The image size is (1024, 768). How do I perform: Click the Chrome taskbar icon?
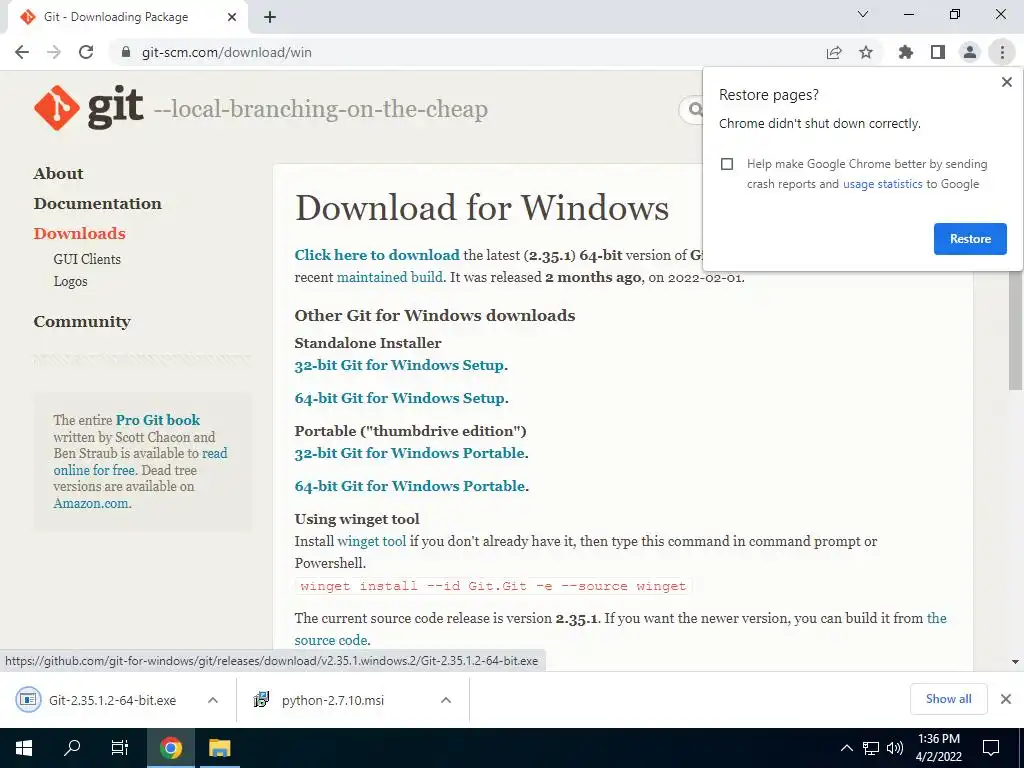170,748
